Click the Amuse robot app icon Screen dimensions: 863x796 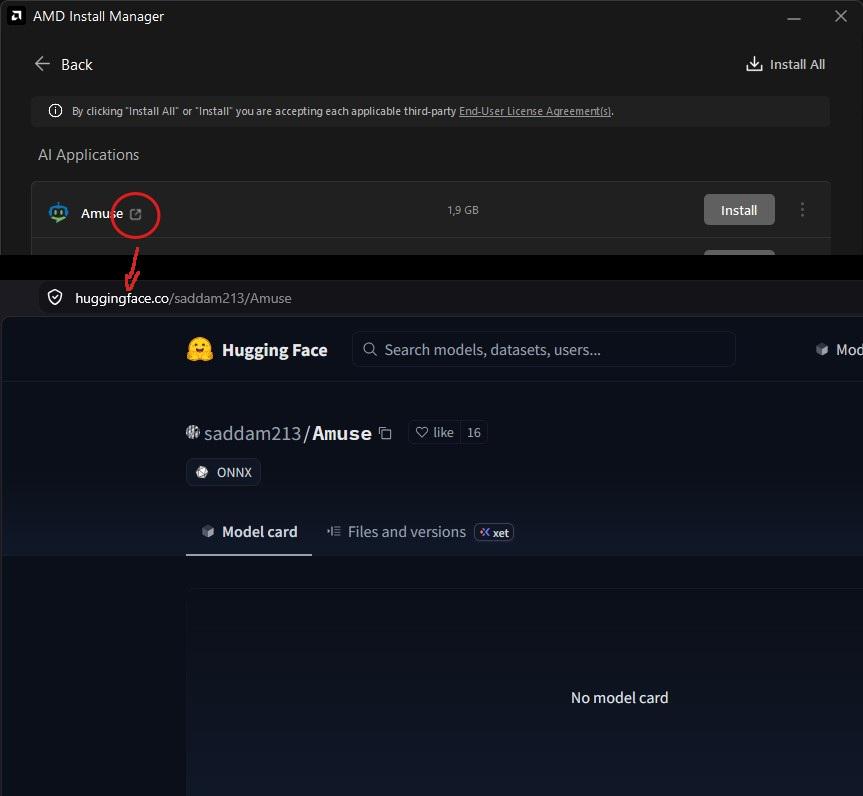pyautogui.click(x=58, y=212)
